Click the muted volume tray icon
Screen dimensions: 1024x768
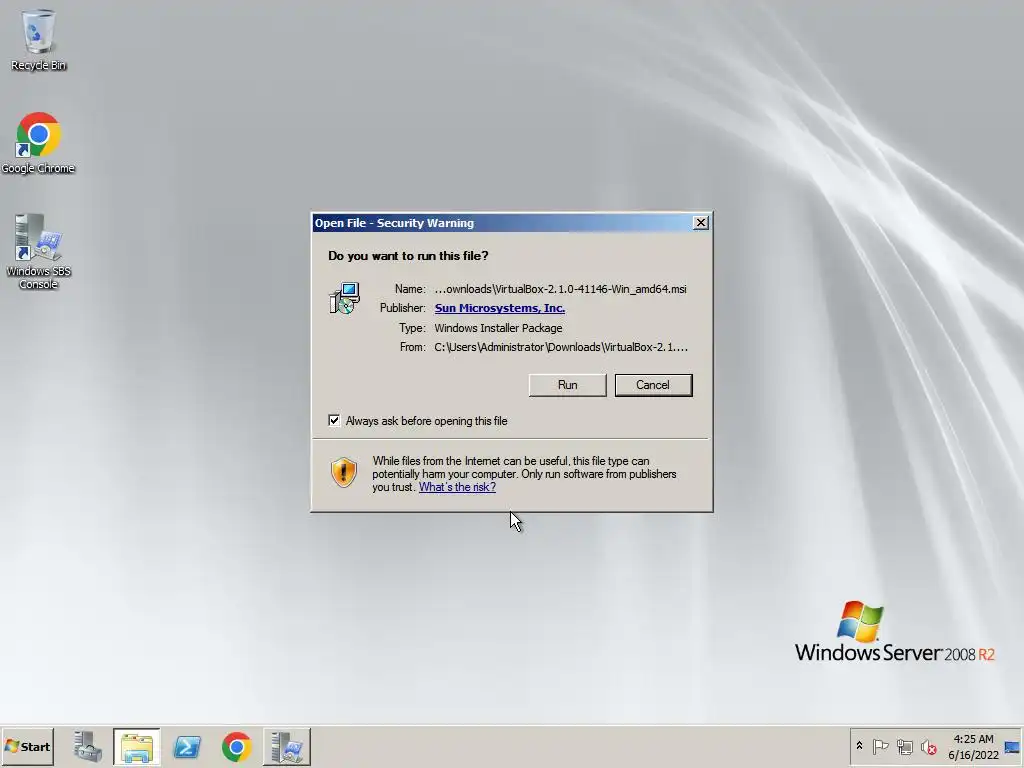928,746
